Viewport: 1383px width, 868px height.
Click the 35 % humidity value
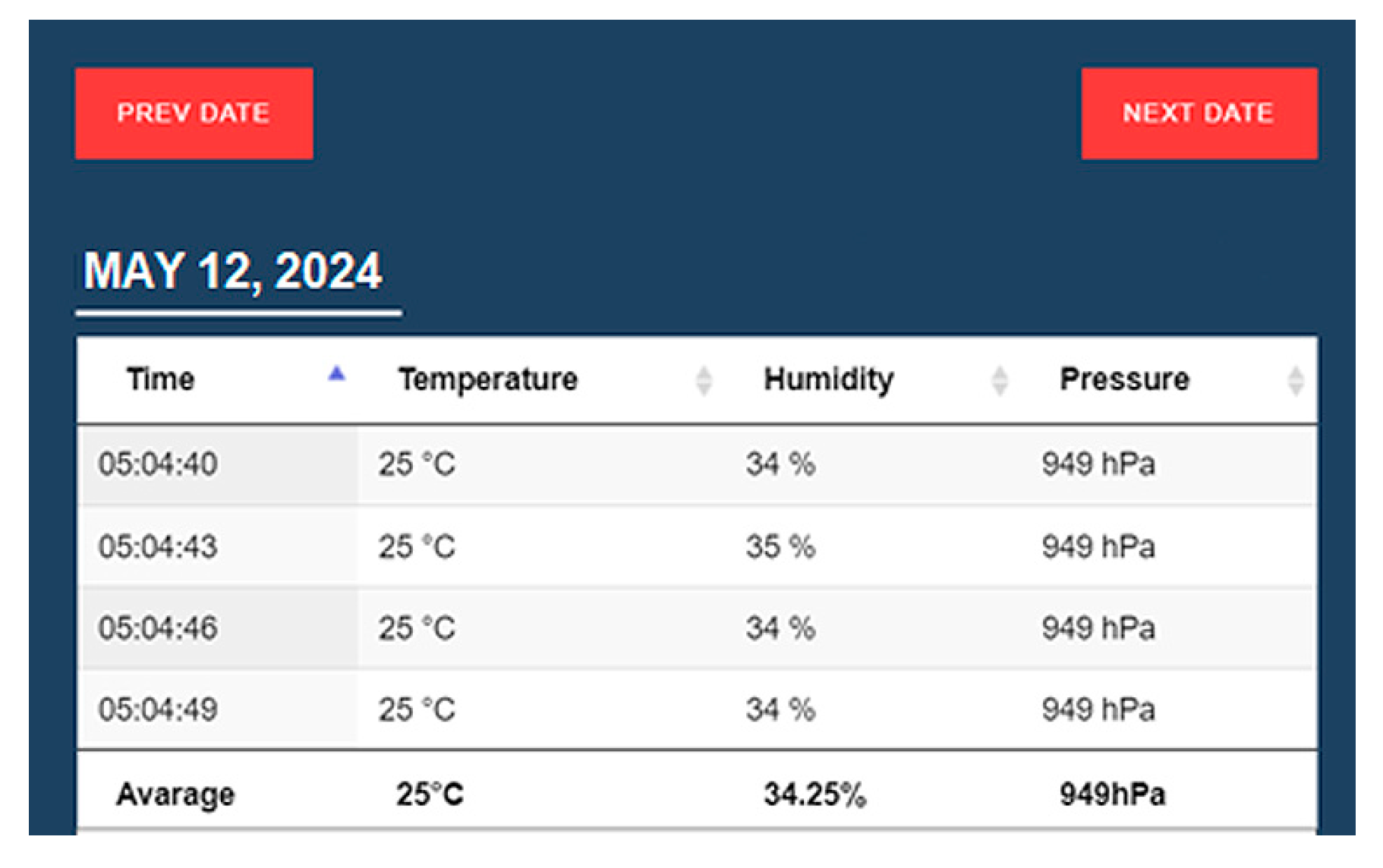click(x=780, y=547)
